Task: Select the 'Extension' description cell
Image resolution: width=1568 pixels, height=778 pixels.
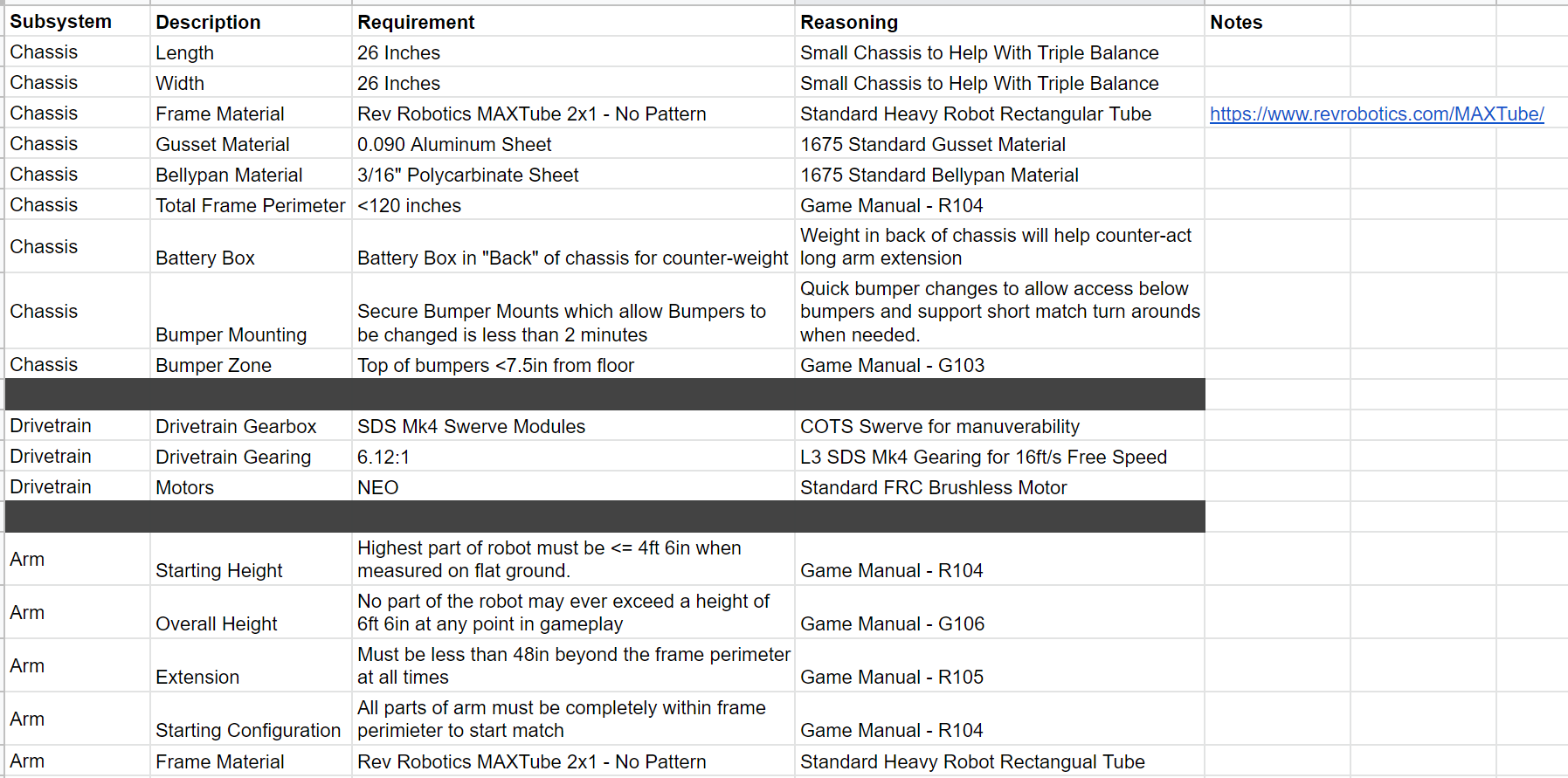Action: tap(251, 665)
